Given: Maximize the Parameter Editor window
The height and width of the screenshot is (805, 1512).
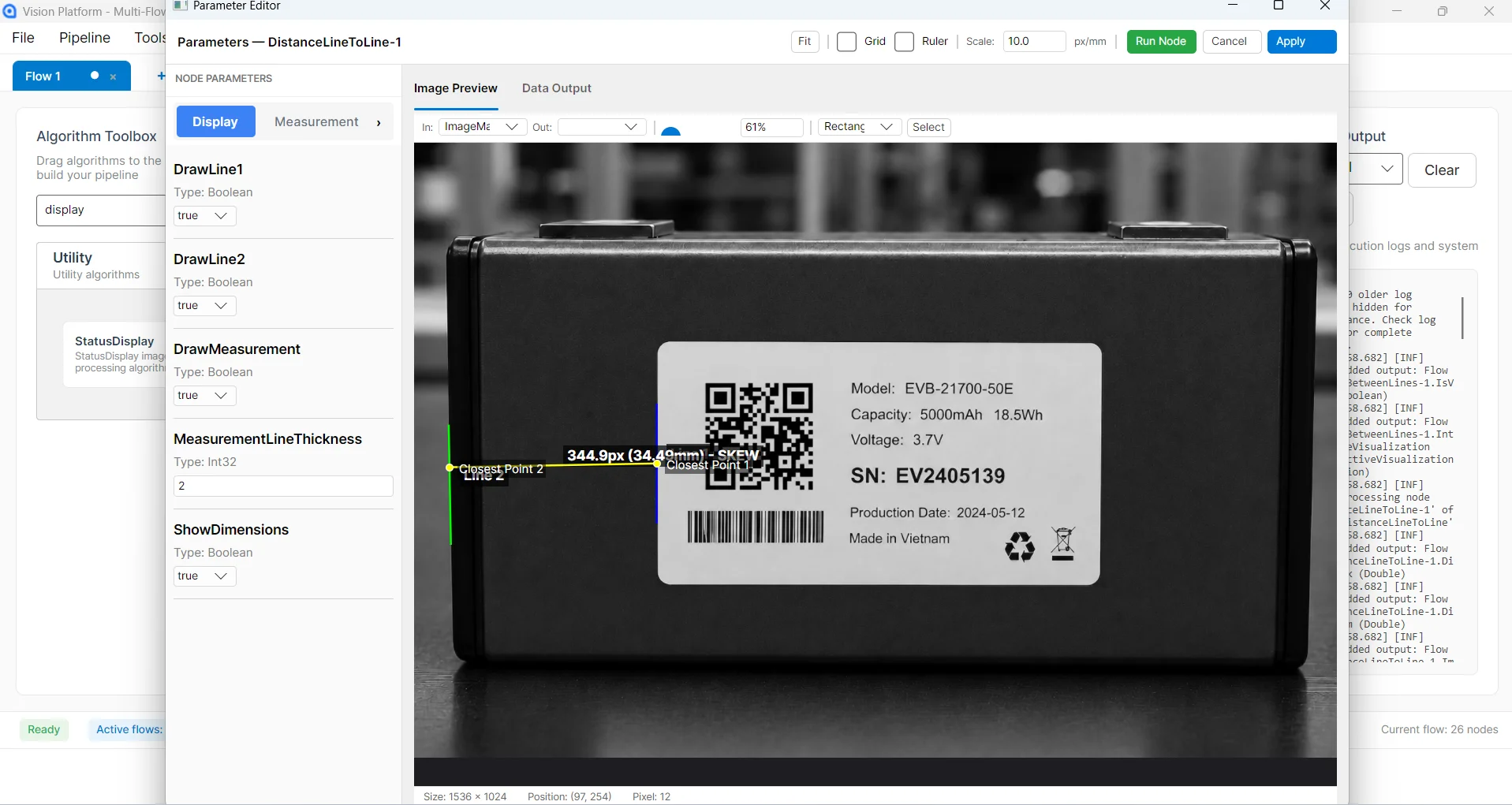Looking at the screenshot, I should [1279, 6].
